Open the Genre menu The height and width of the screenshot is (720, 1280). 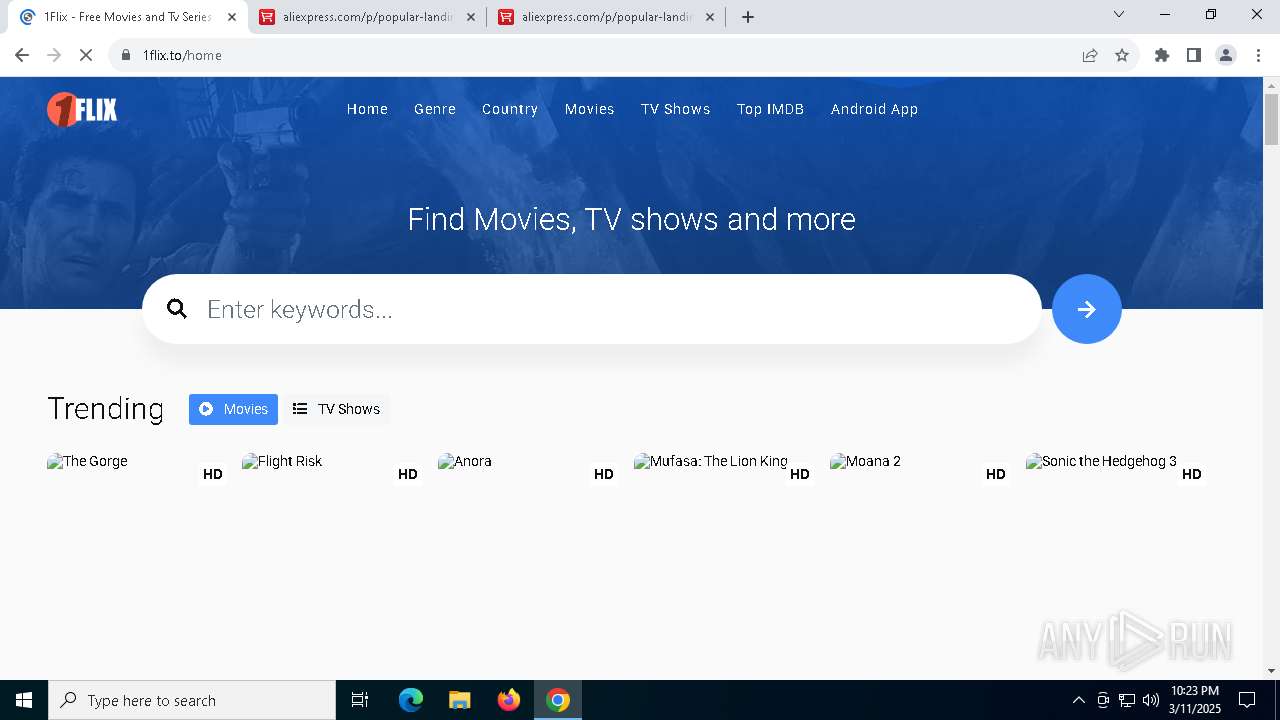[x=435, y=109]
